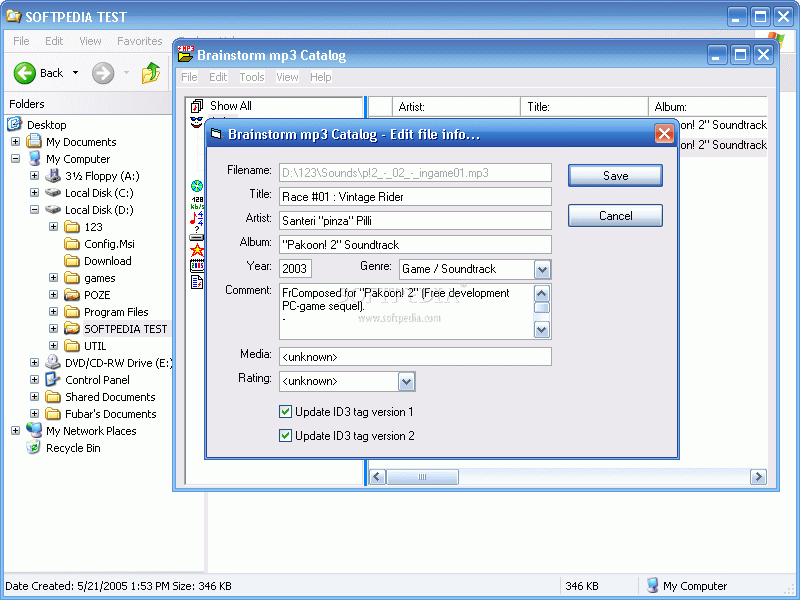This screenshot has width=800, height=600.
Task: Open the Genre dropdown
Action: pyautogui.click(x=542, y=269)
